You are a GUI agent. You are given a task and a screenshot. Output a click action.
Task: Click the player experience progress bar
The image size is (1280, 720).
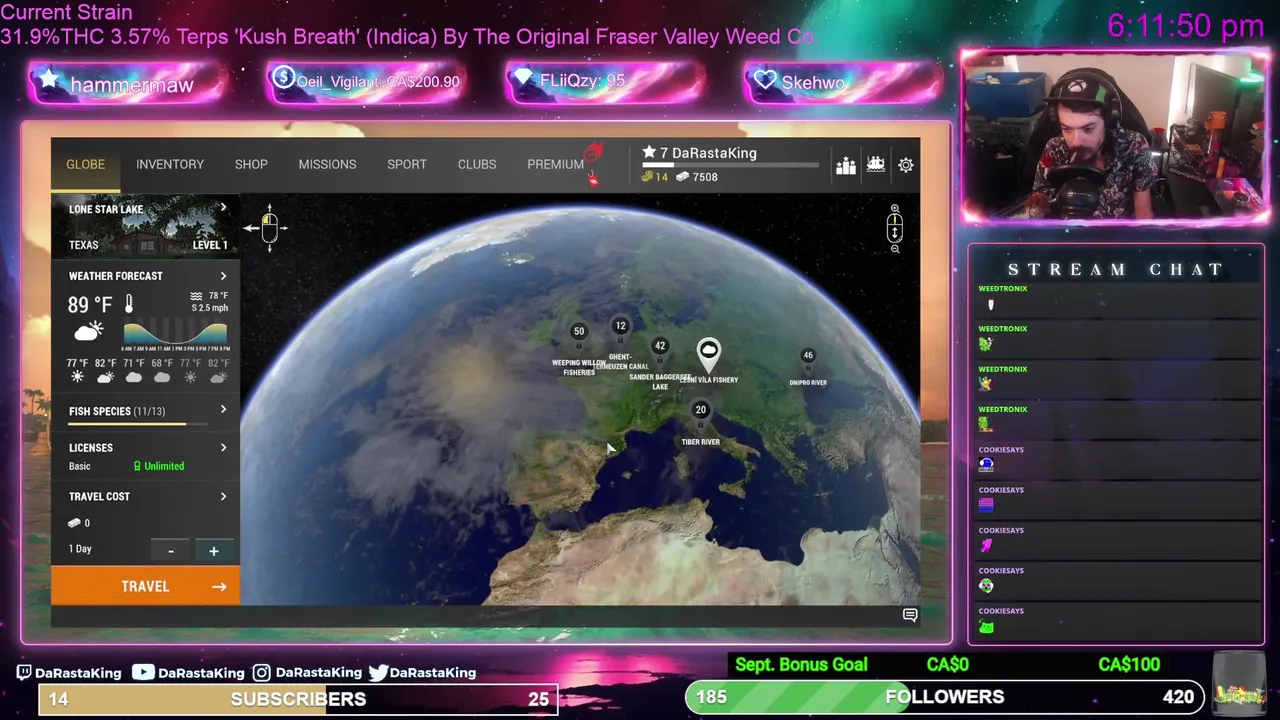(x=730, y=165)
